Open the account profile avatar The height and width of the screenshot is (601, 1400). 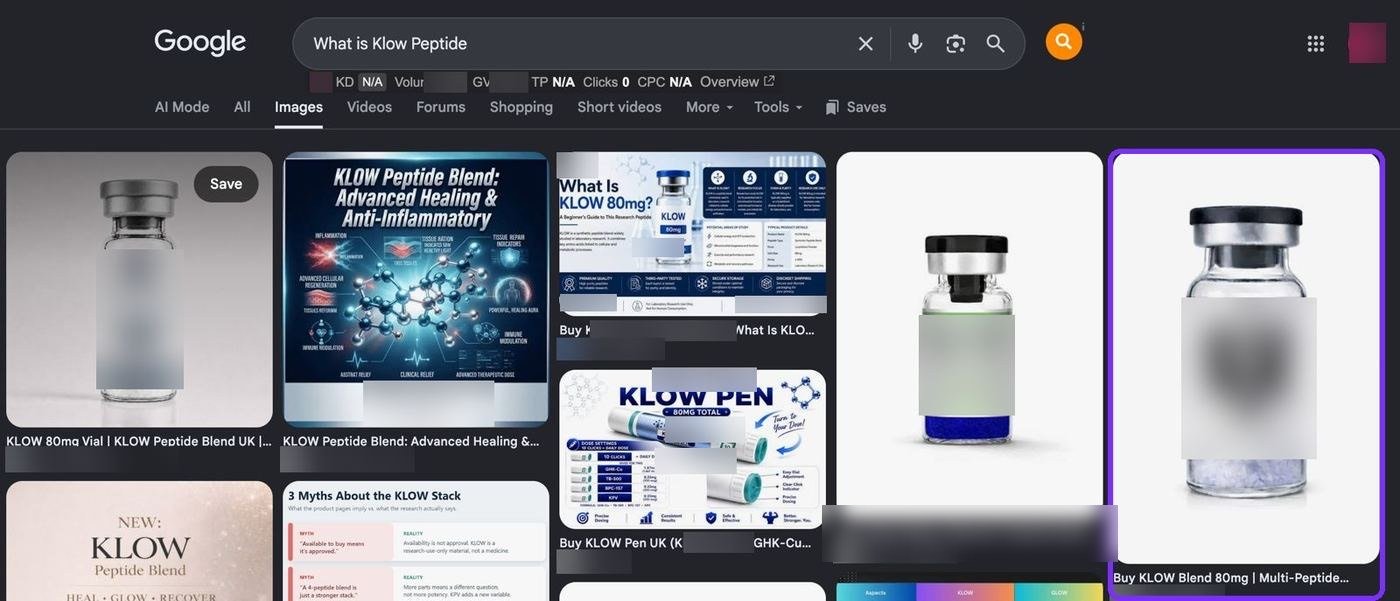[1367, 43]
